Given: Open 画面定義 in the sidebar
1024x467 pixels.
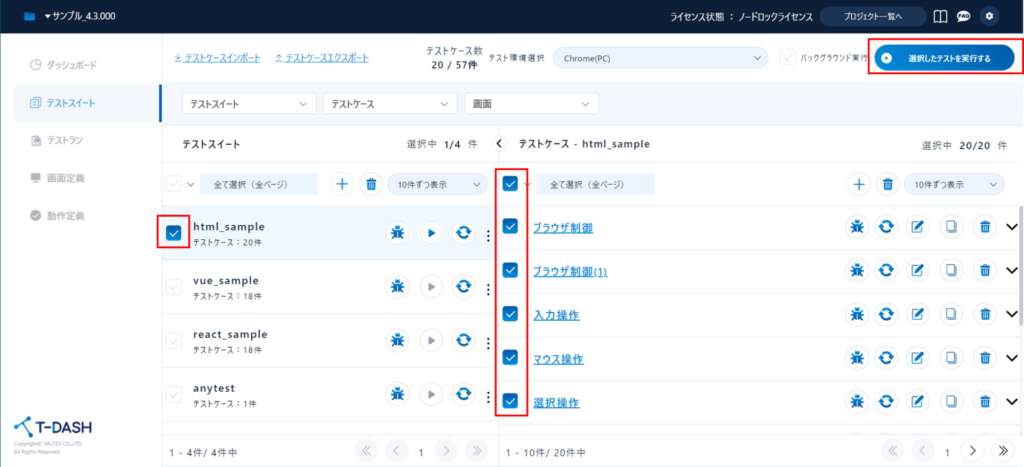Looking at the screenshot, I should (65, 178).
